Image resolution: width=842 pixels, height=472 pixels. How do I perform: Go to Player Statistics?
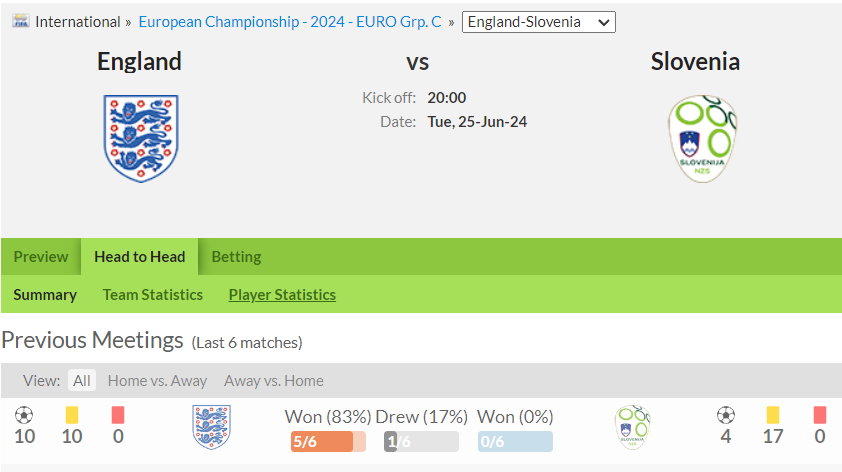[x=282, y=295]
